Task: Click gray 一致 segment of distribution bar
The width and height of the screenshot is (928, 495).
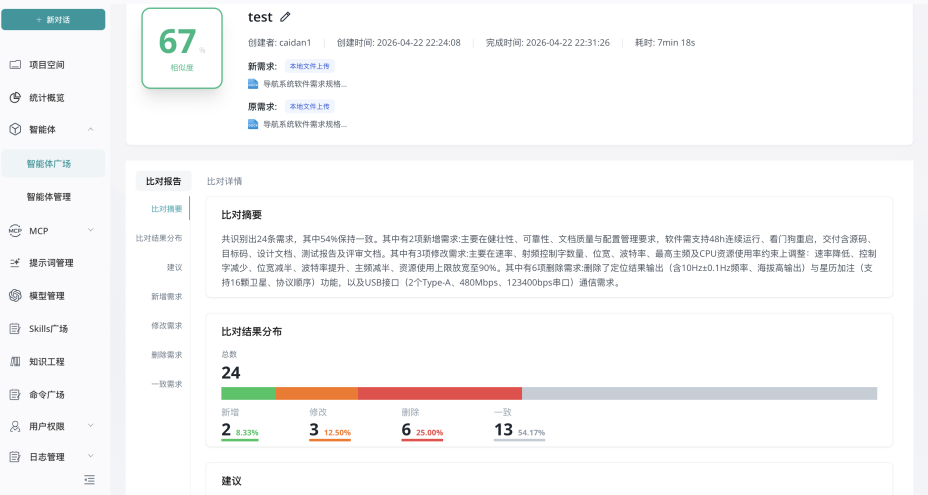Action: click(700, 394)
